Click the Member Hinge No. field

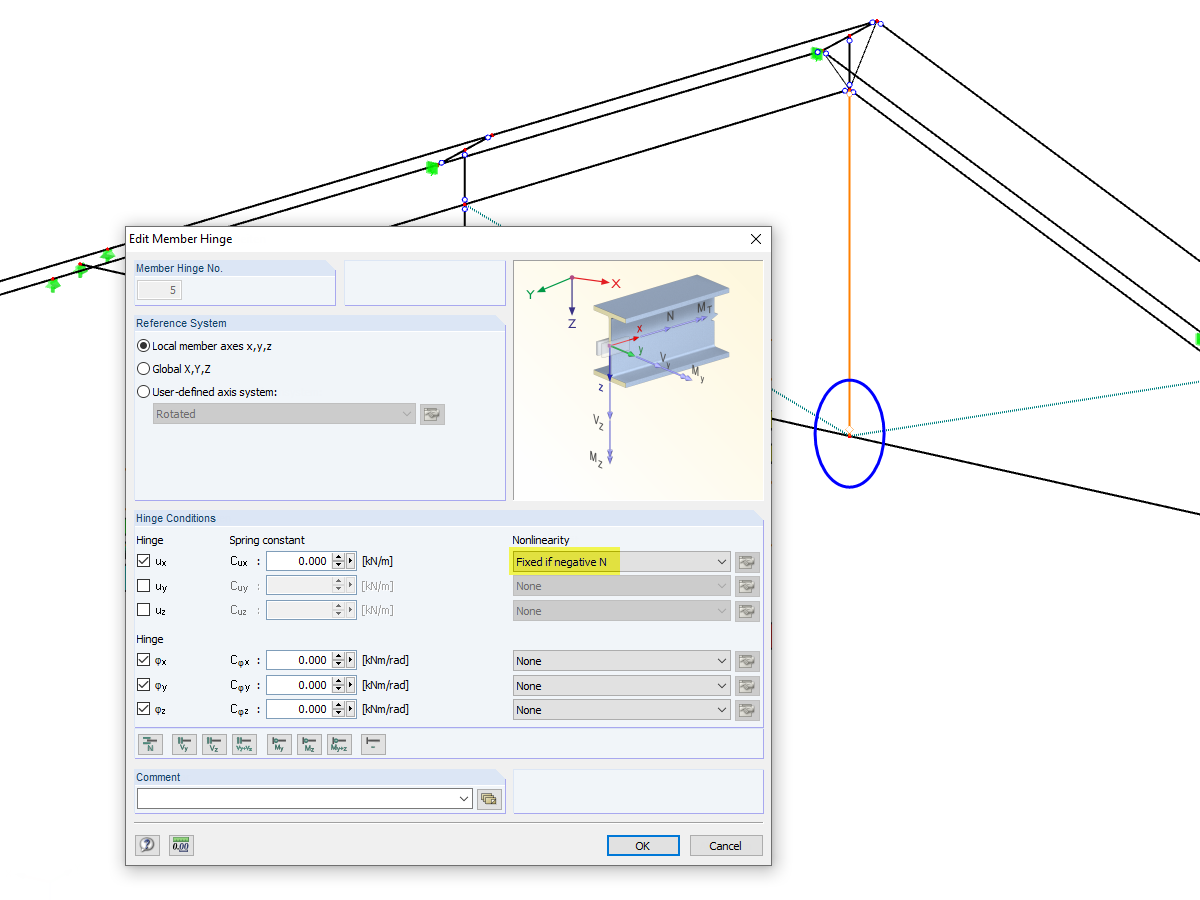[x=160, y=290]
